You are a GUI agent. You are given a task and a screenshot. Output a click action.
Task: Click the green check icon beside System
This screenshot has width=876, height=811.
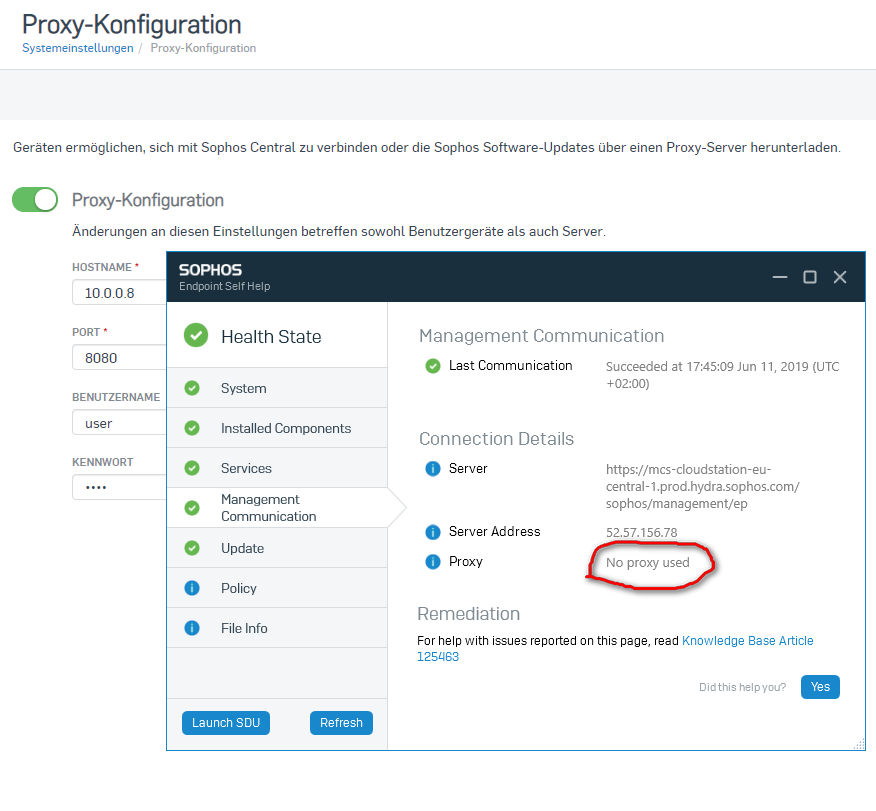pyautogui.click(x=192, y=388)
